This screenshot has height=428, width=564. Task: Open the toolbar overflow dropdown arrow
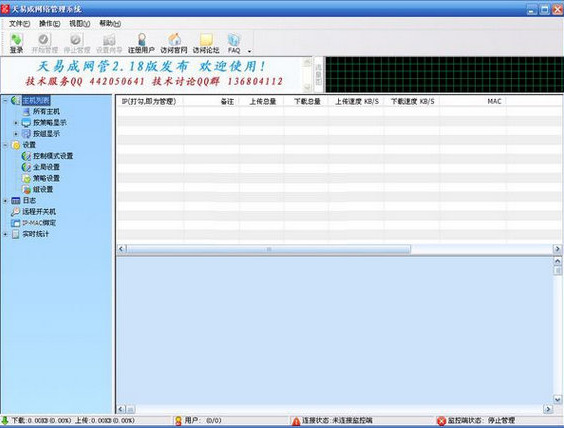249,51
